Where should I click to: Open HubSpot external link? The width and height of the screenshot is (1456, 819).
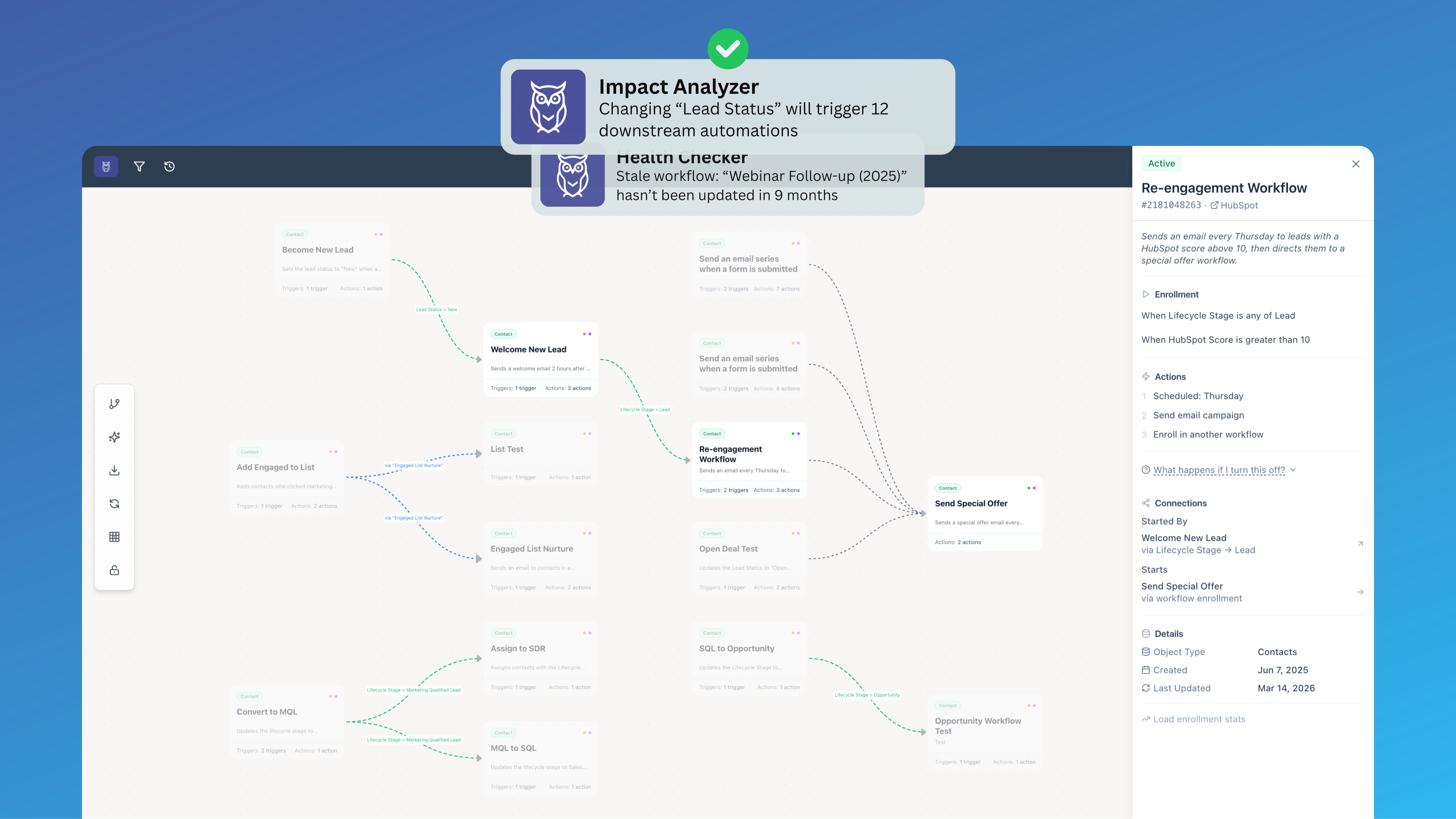pyautogui.click(x=1234, y=205)
